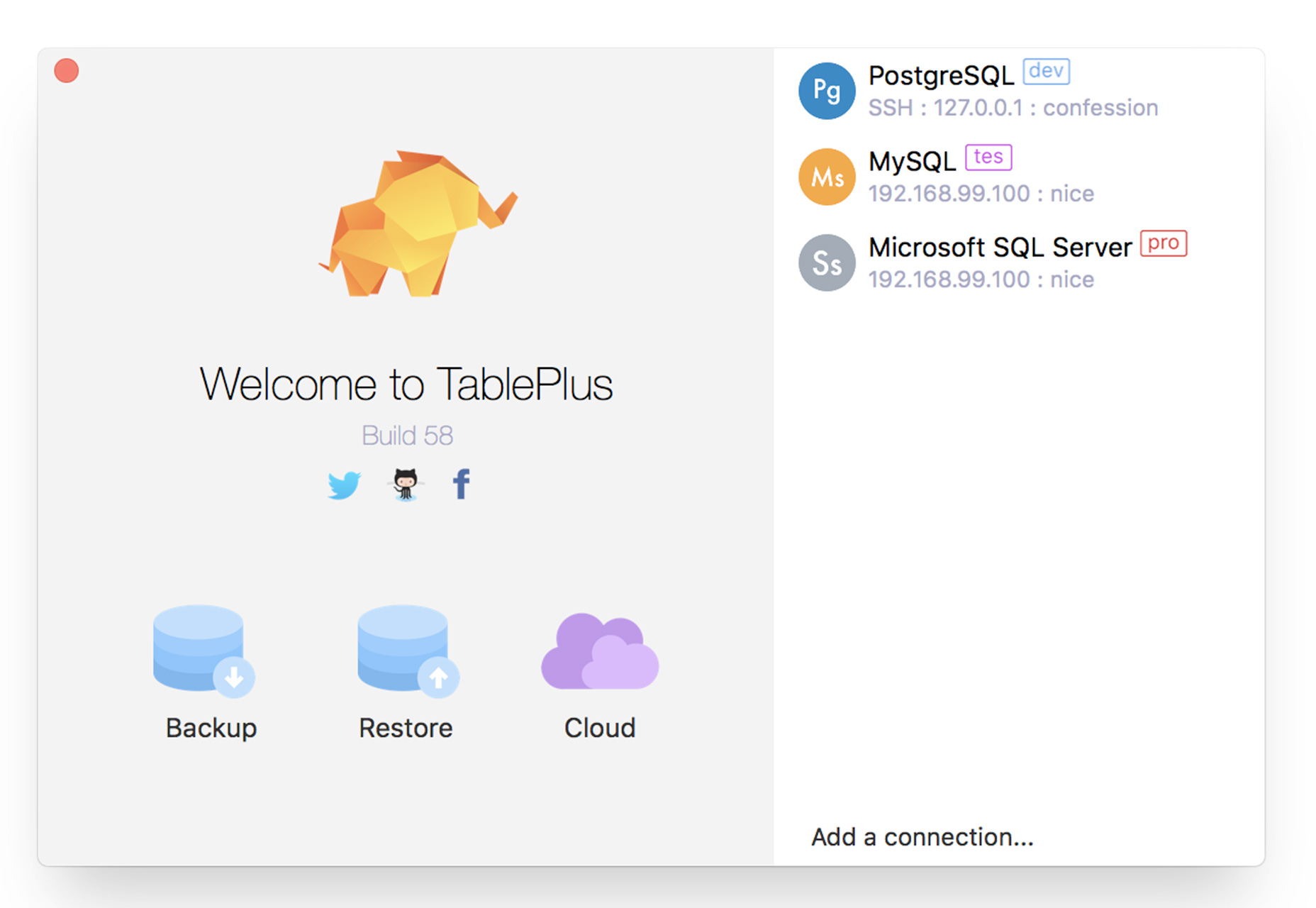Viewport: 1316px width, 908px height.
Task: Click the gray Ss SQL Server avatar
Action: pos(827,262)
